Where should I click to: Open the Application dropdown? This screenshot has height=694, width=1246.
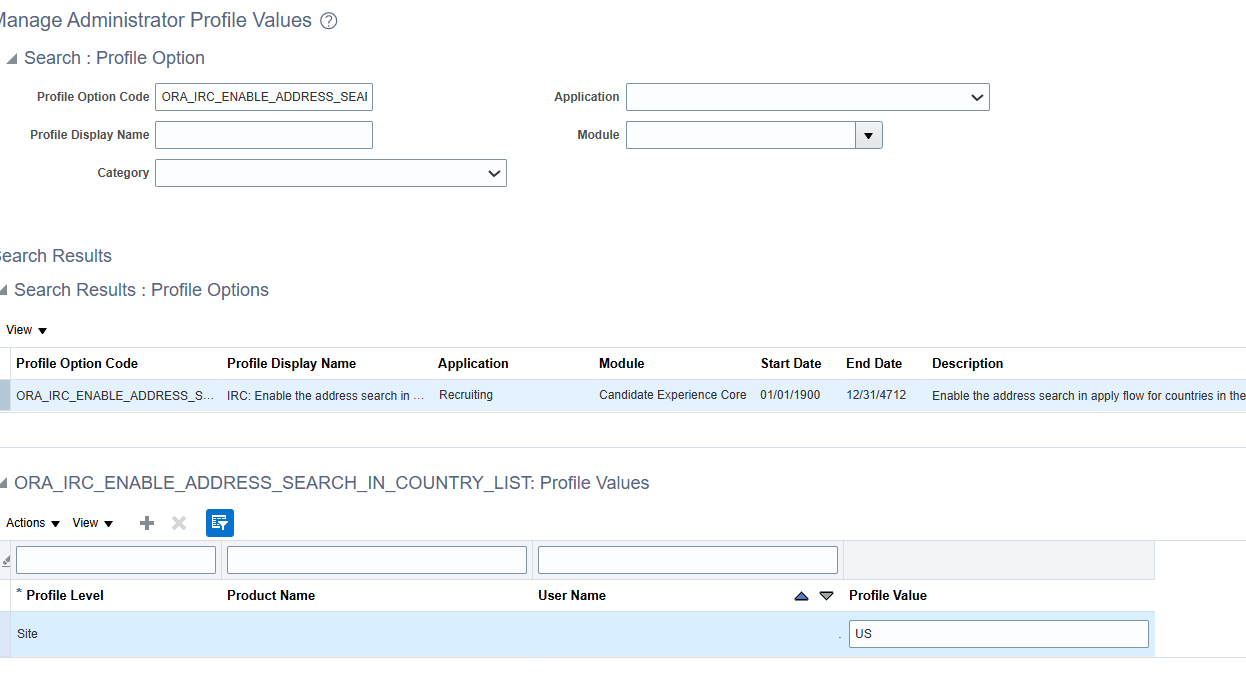click(x=977, y=97)
